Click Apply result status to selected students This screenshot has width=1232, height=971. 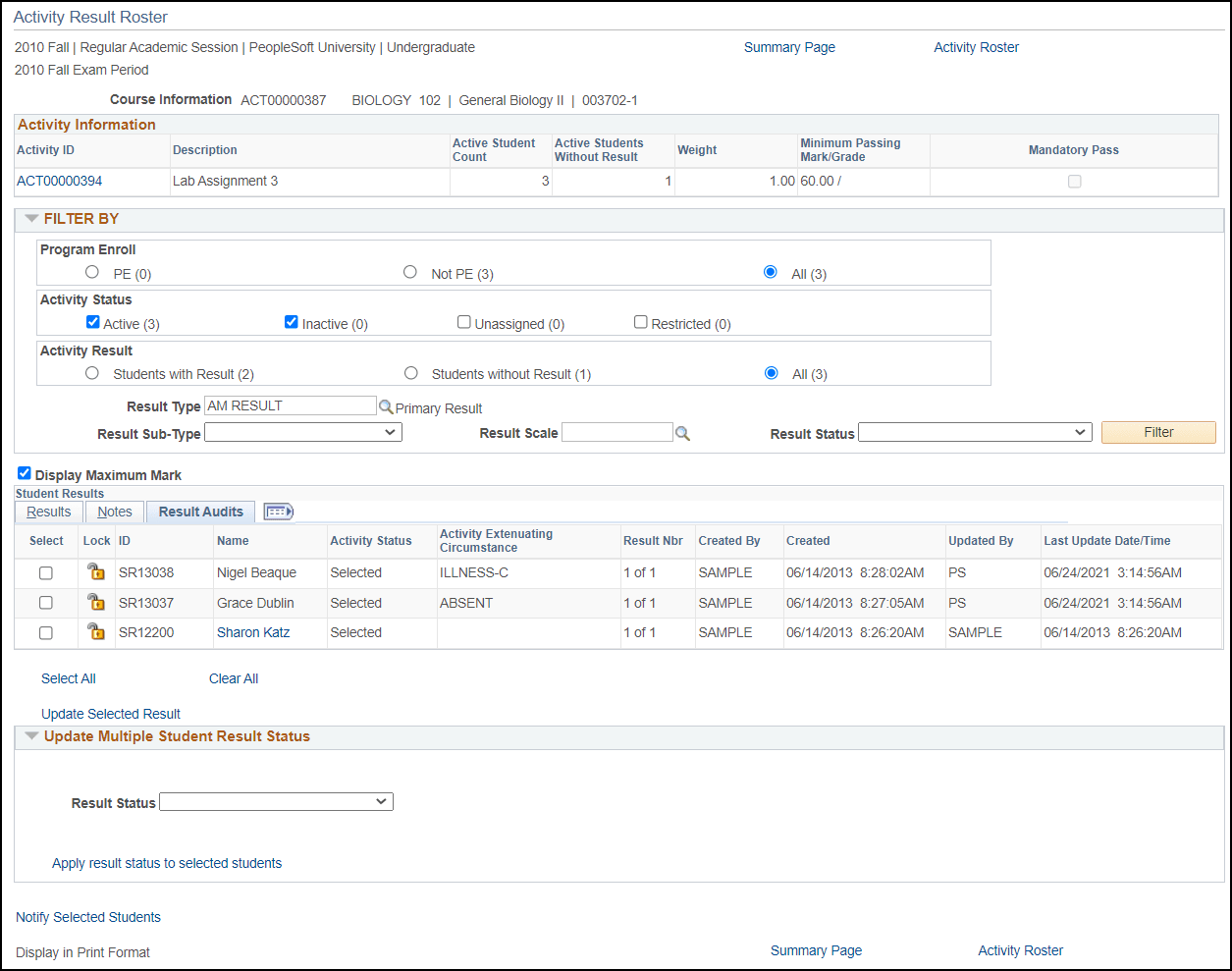point(167,863)
